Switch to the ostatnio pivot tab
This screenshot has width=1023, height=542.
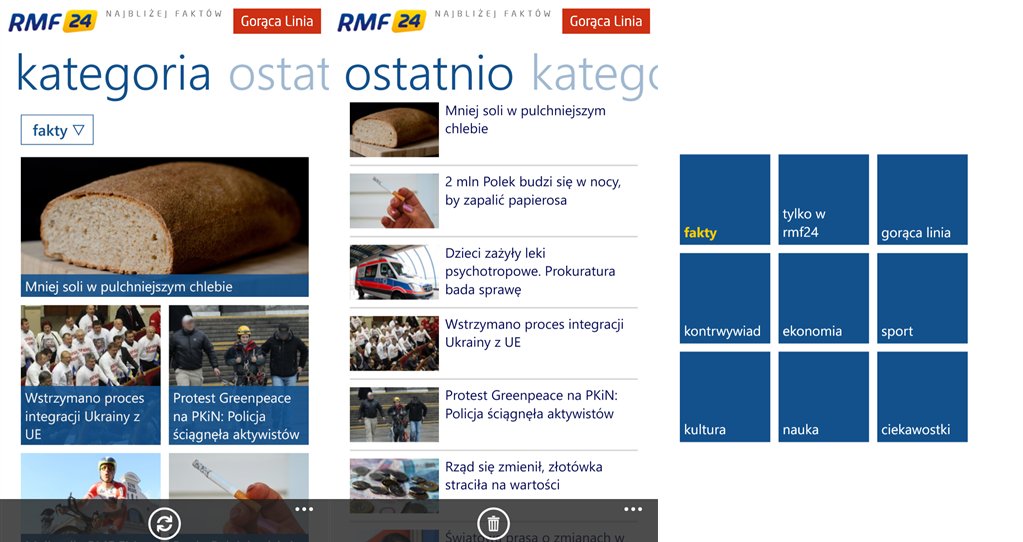click(x=279, y=76)
